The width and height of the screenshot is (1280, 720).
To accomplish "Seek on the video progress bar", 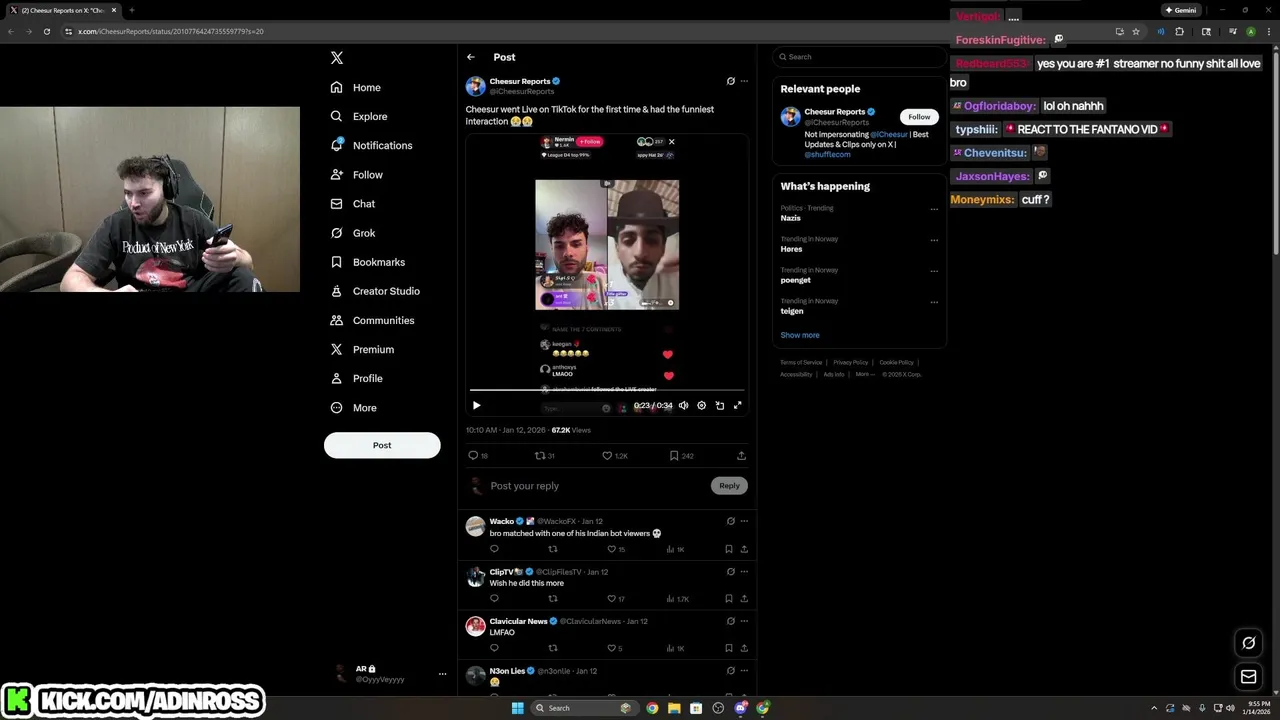I will pos(607,390).
